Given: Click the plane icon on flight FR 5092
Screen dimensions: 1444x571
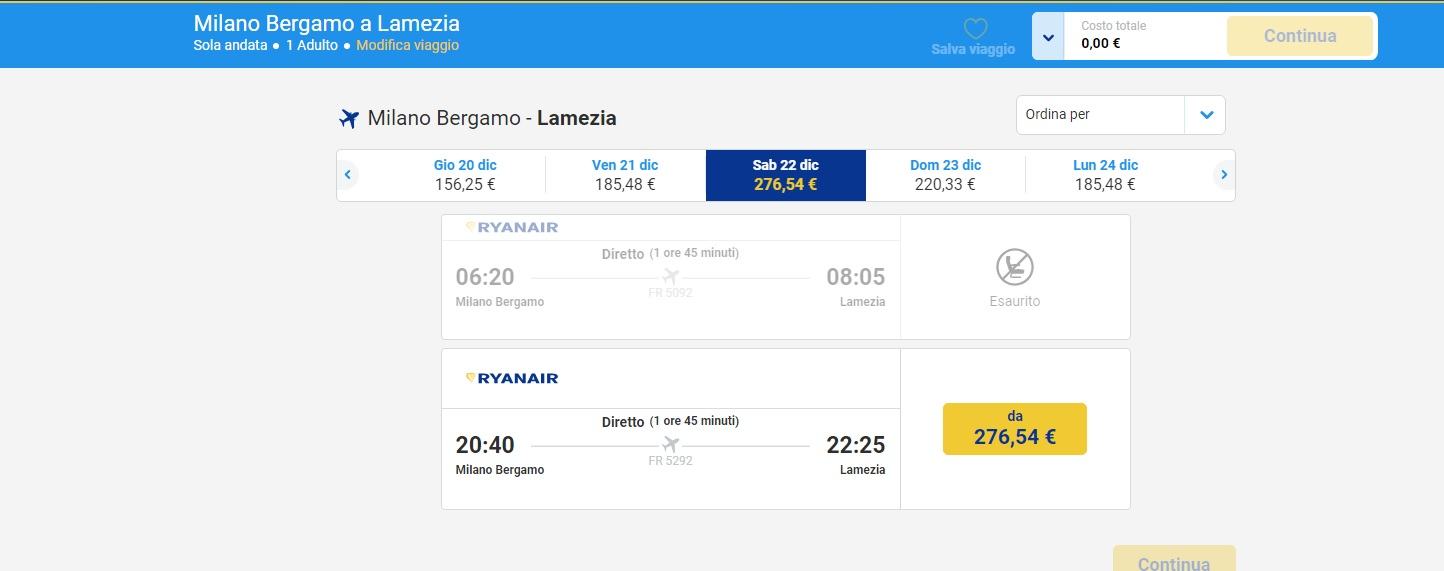Looking at the screenshot, I should tap(670, 276).
